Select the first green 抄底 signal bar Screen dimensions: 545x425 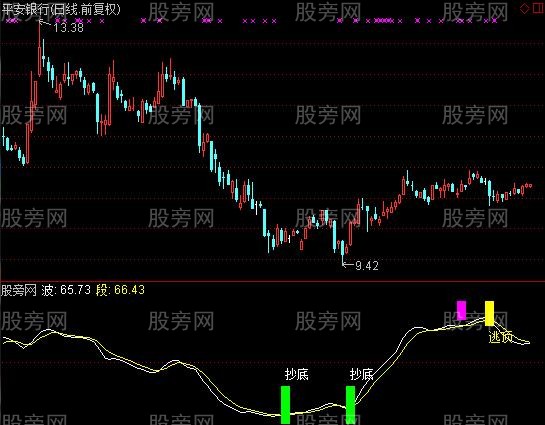click(x=285, y=405)
